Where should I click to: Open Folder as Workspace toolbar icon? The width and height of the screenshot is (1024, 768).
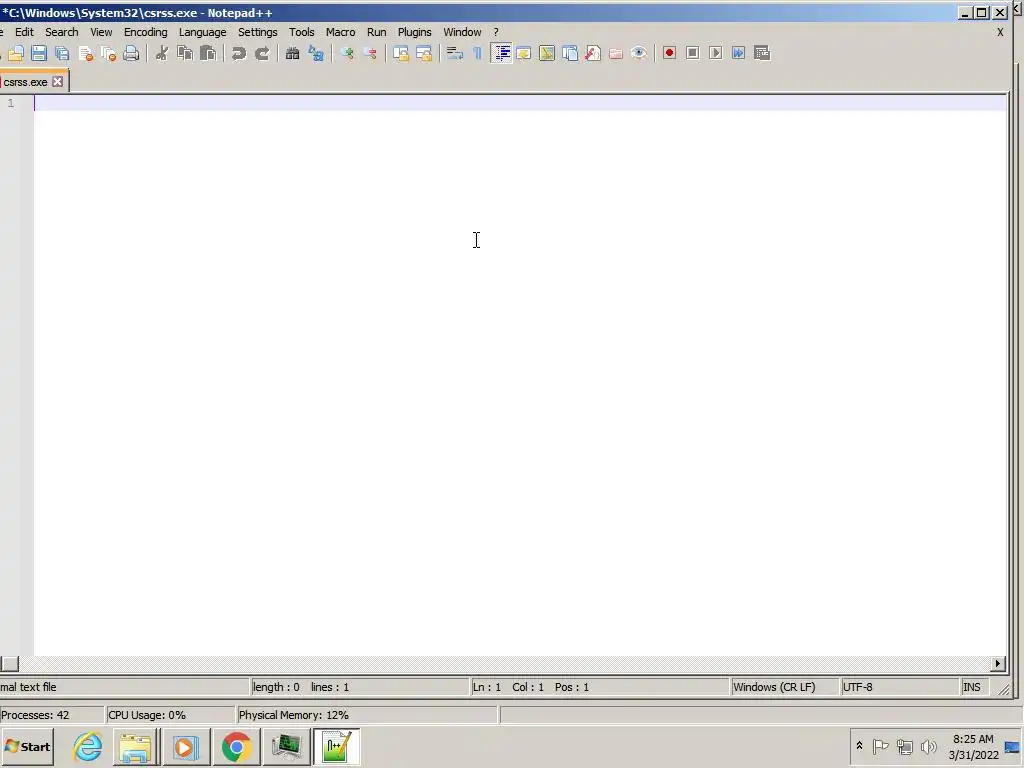point(616,53)
